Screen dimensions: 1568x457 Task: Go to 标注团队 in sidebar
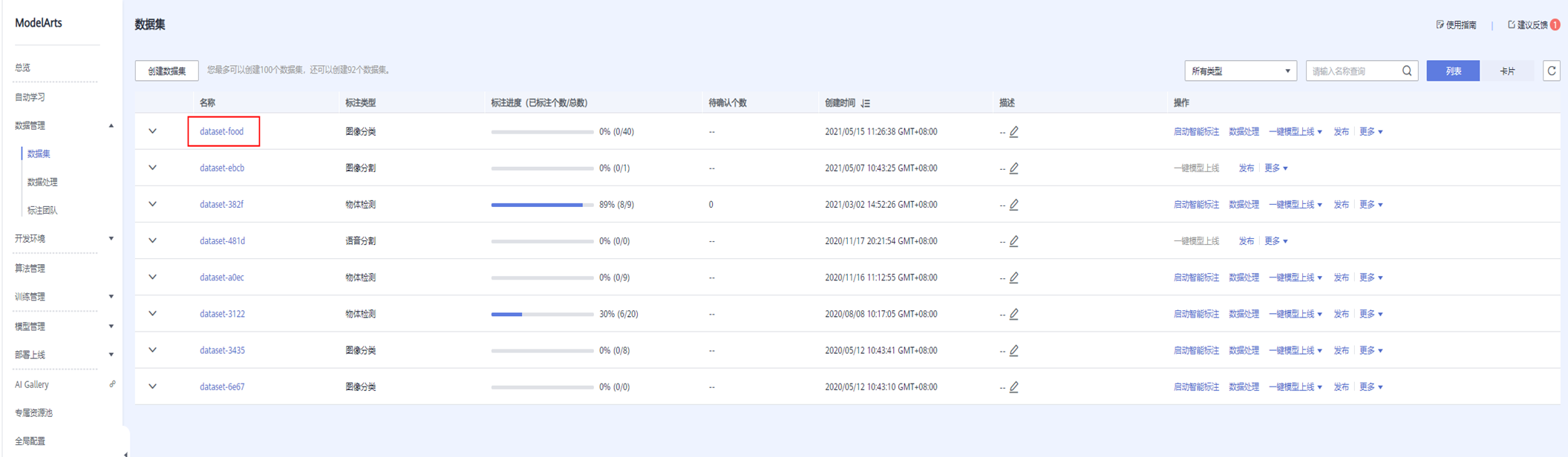[x=42, y=211]
